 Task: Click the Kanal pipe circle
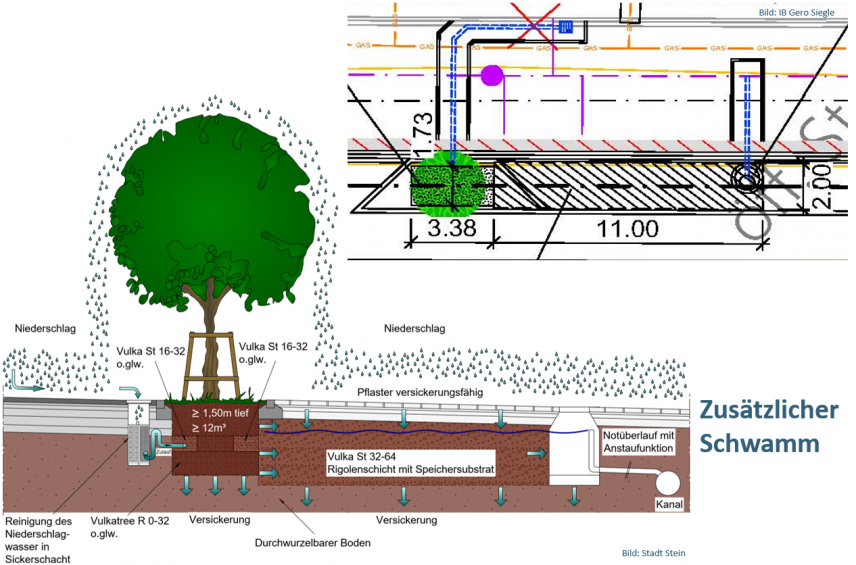click(669, 482)
